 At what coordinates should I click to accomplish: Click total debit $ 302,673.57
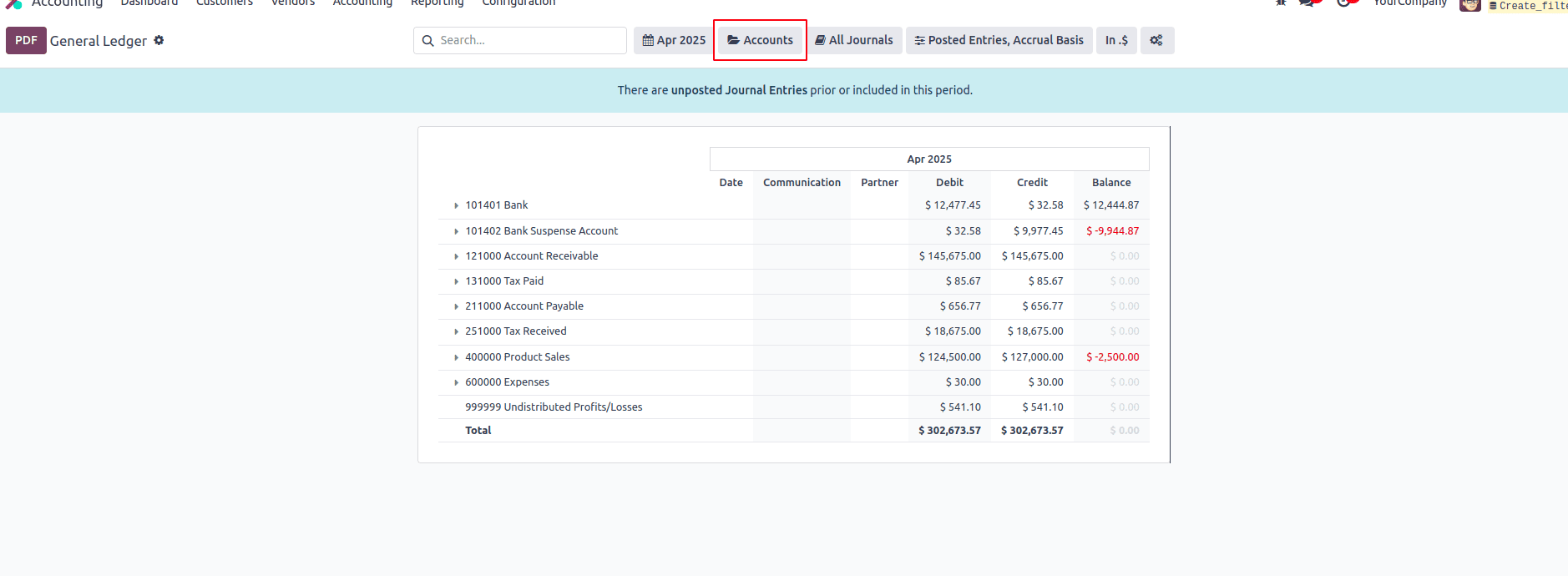[949, 431]
